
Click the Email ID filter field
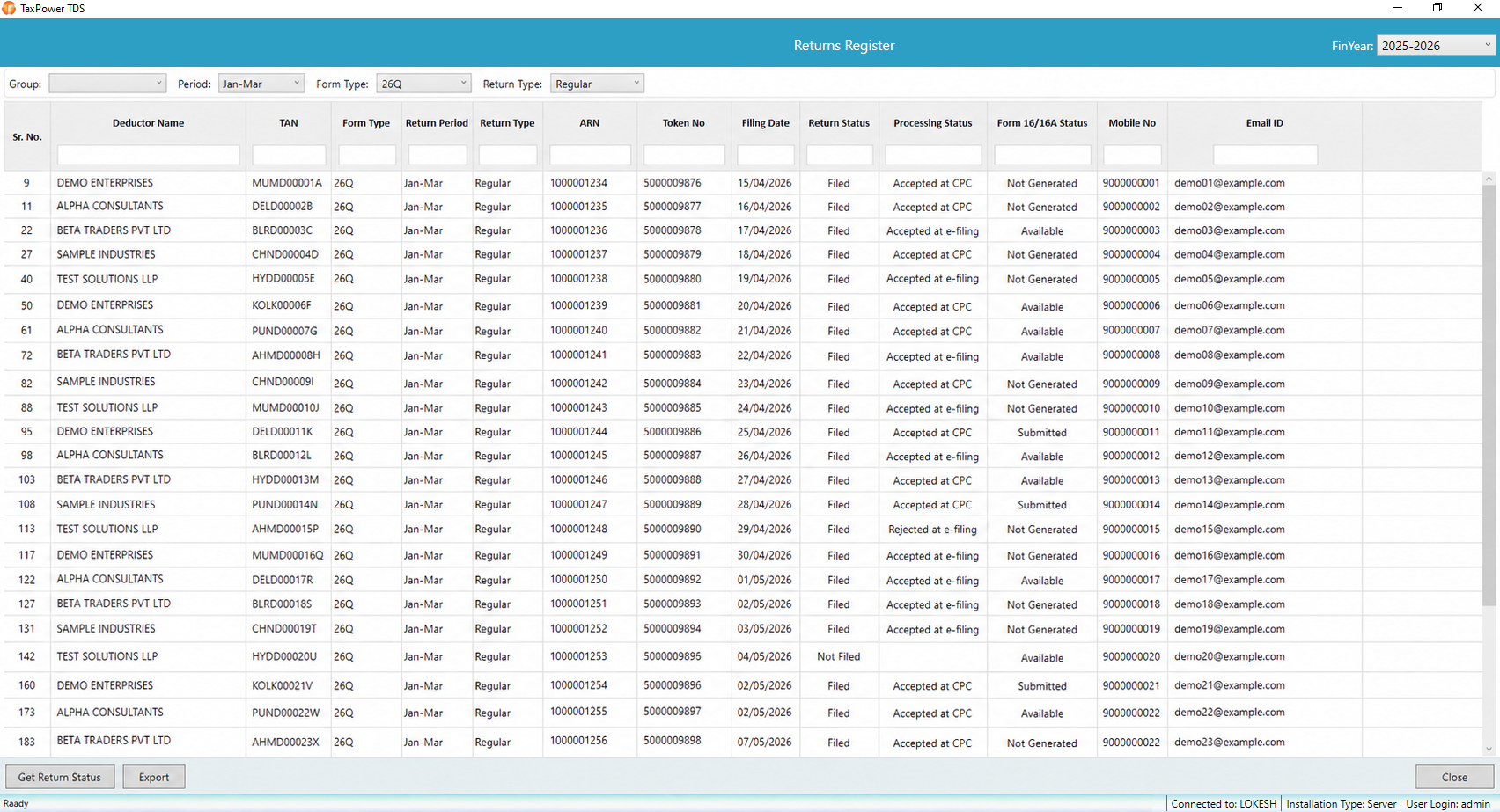1265,155
